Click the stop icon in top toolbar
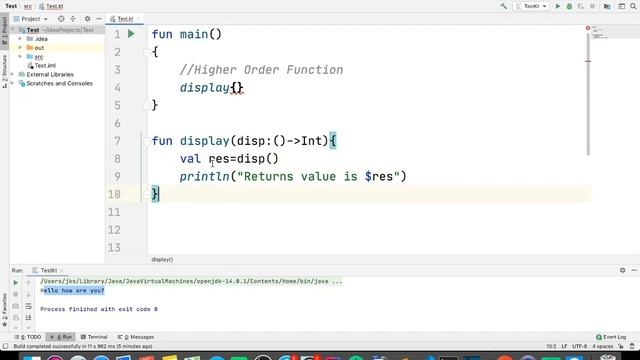Screen dimensions: 640x360 [592, 6]
